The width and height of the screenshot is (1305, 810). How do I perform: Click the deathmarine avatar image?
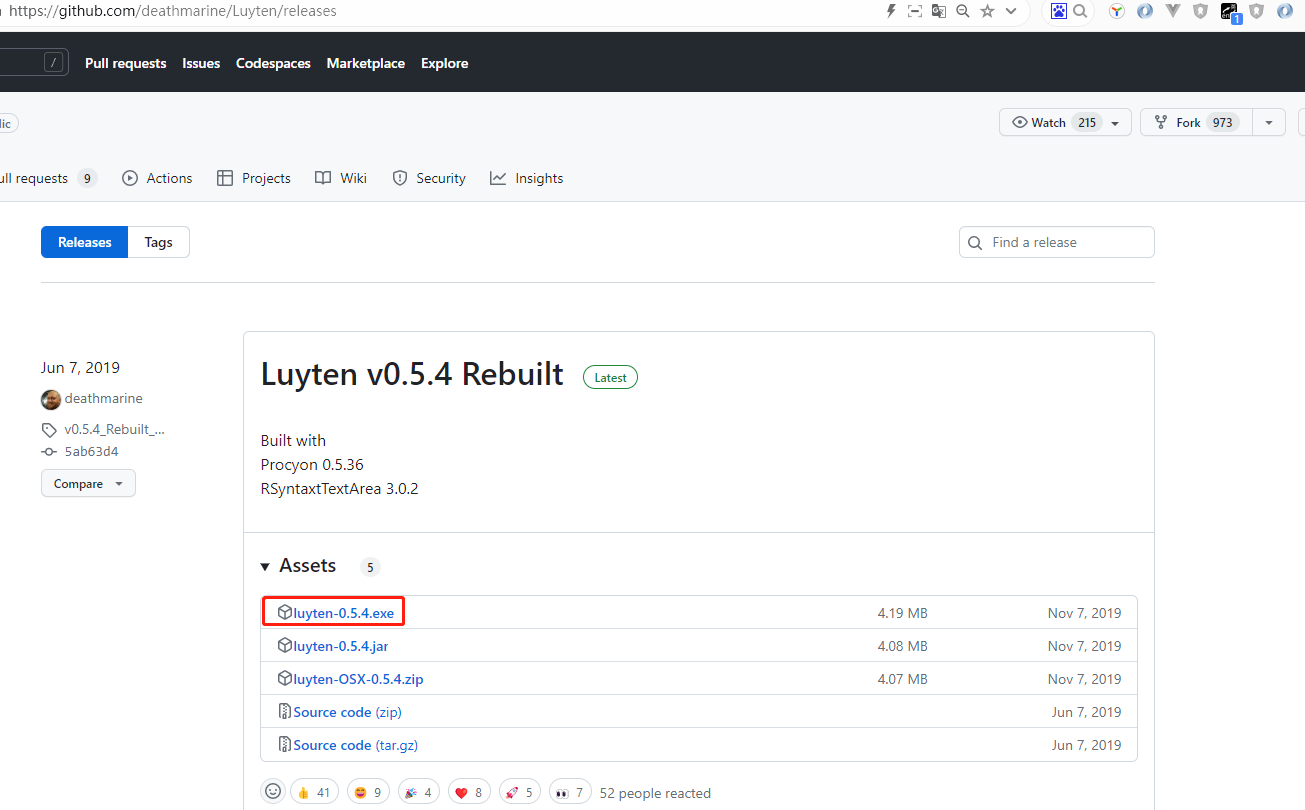tap(51, 399)
